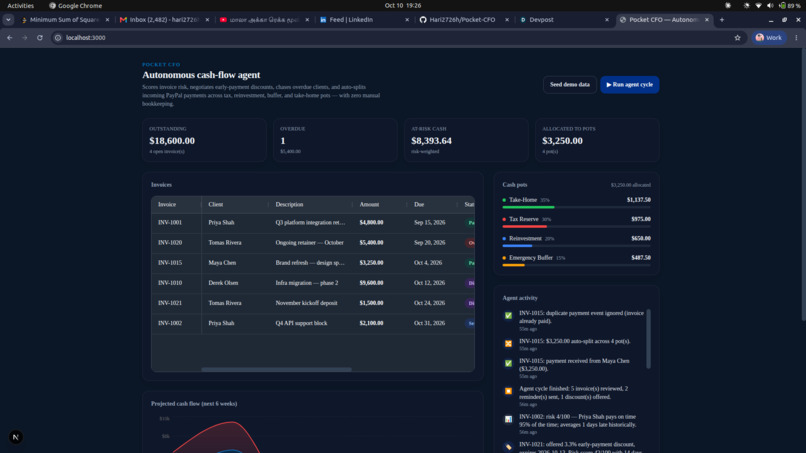Screen dimensions: 806x453
Task: Open the Activities overview
Action: [x=20, y=6]
